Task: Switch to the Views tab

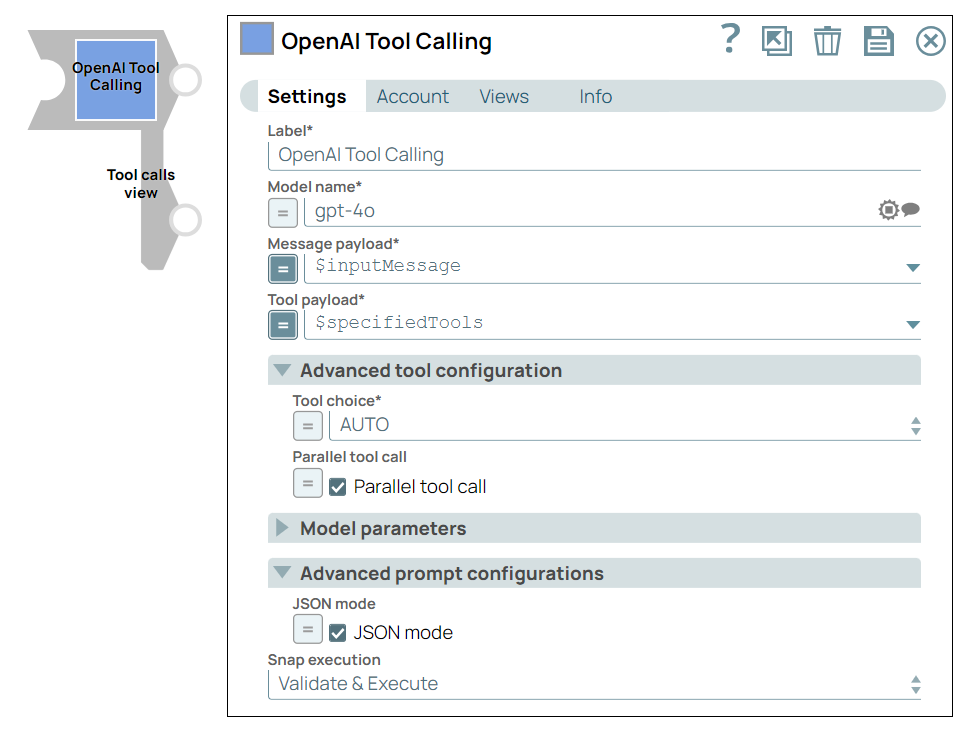Action: (504, 97)
